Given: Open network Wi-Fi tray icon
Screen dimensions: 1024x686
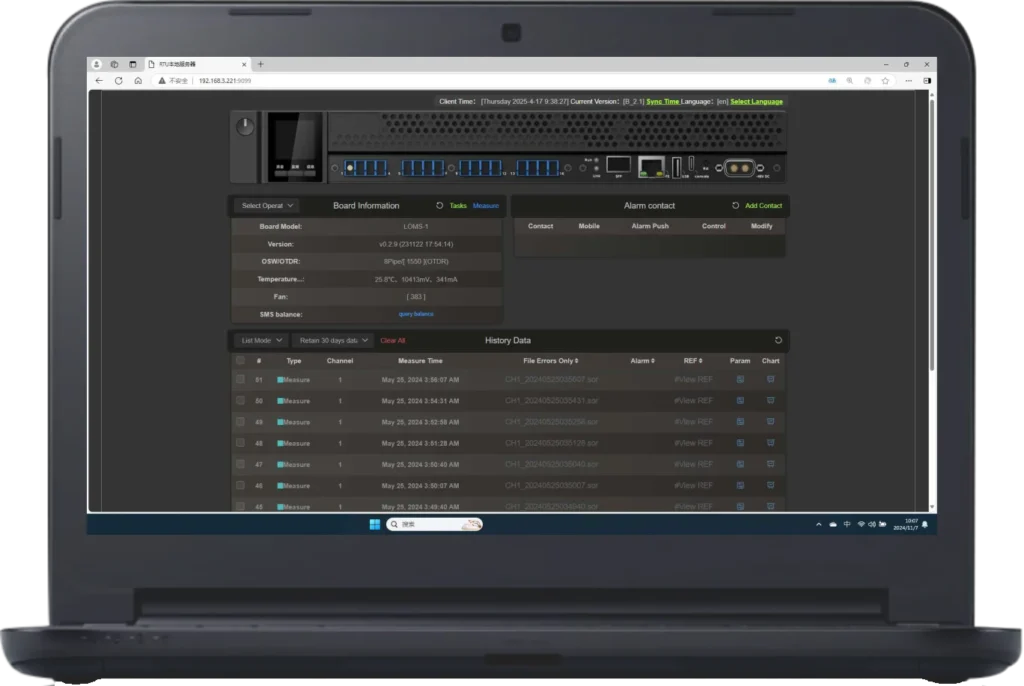Looking at the screenshot, I should [x=861, y=525].
